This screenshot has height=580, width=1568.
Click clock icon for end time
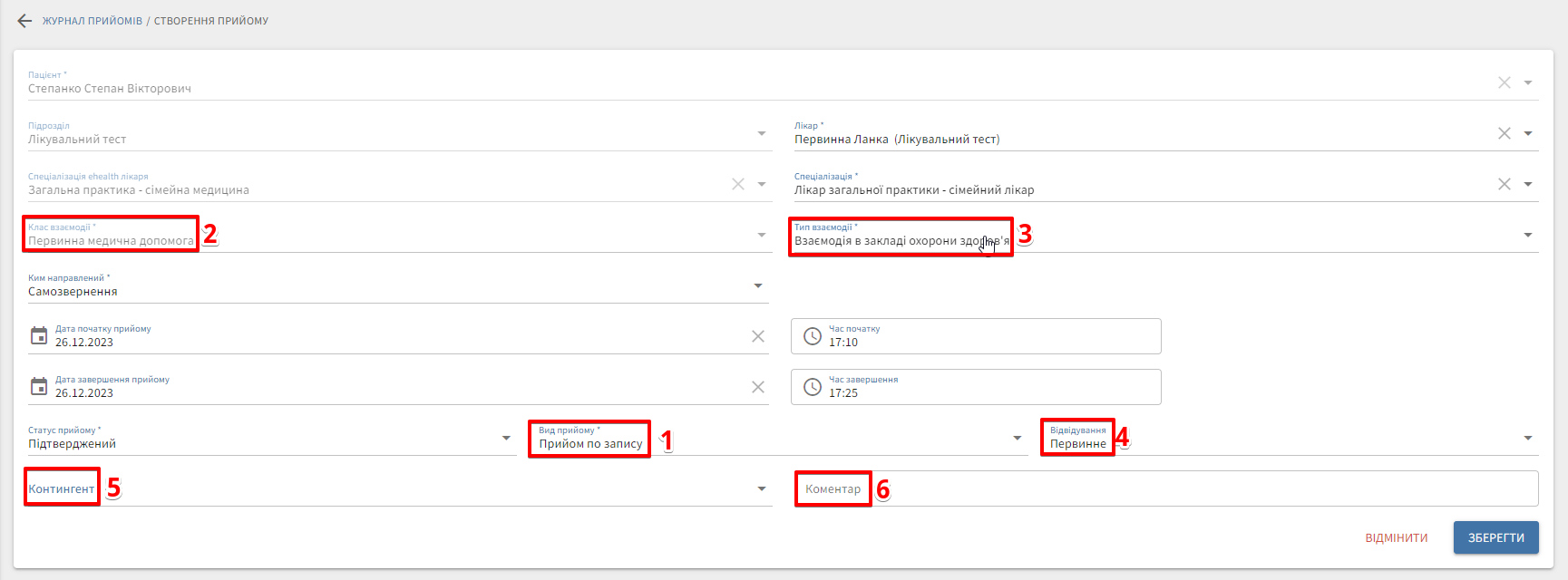coord(813,387)
